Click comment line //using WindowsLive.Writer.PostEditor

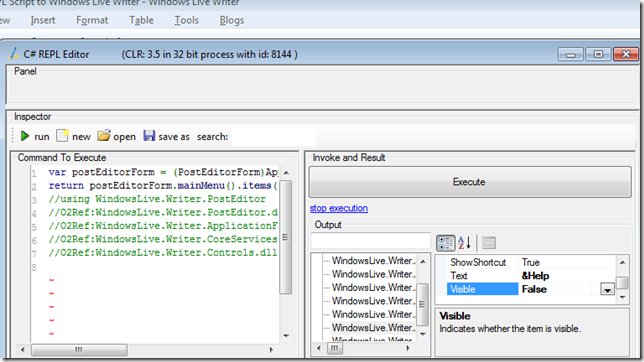pyautogui.click(x=157, y=199)
